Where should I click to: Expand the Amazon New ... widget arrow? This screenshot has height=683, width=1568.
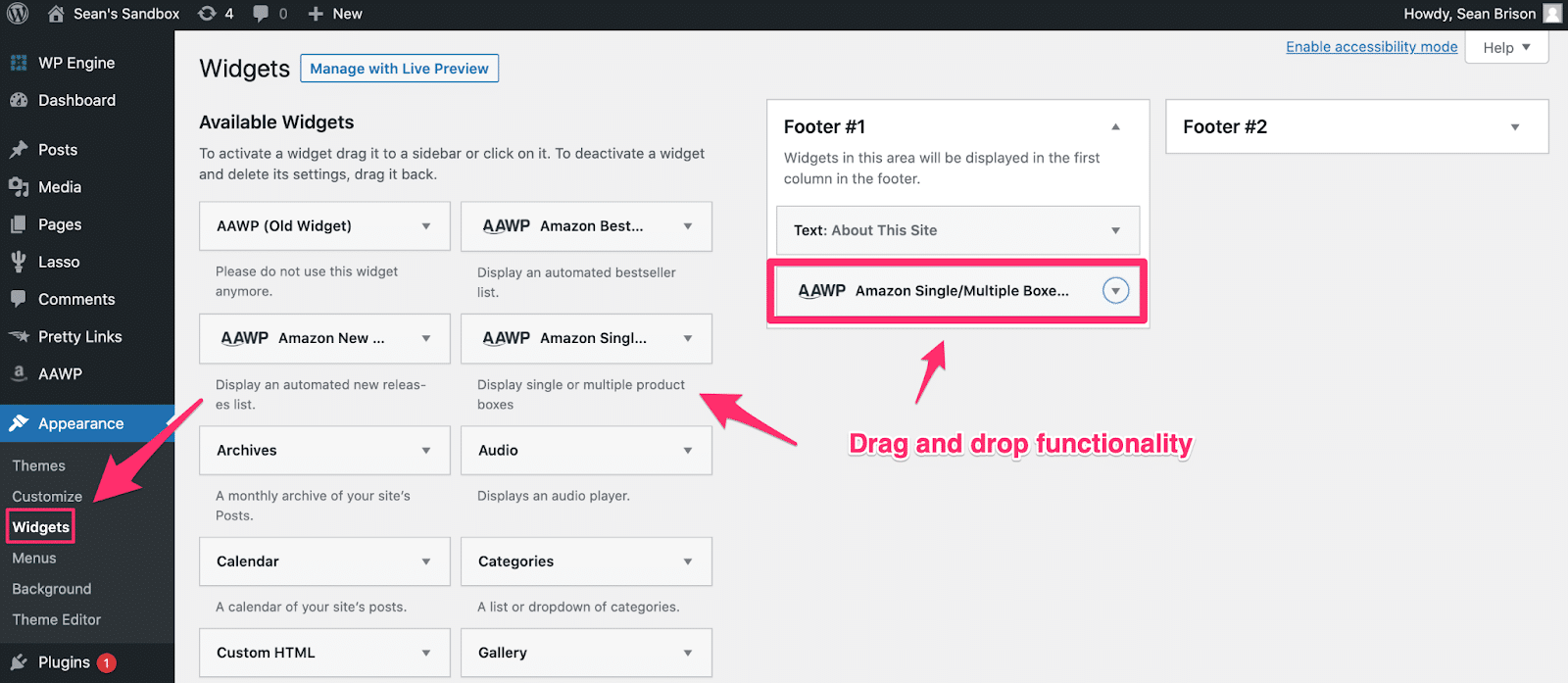pos(426,338)
